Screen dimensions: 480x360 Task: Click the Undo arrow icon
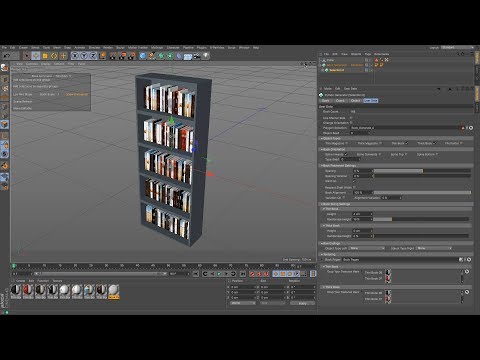pos(6,56)
